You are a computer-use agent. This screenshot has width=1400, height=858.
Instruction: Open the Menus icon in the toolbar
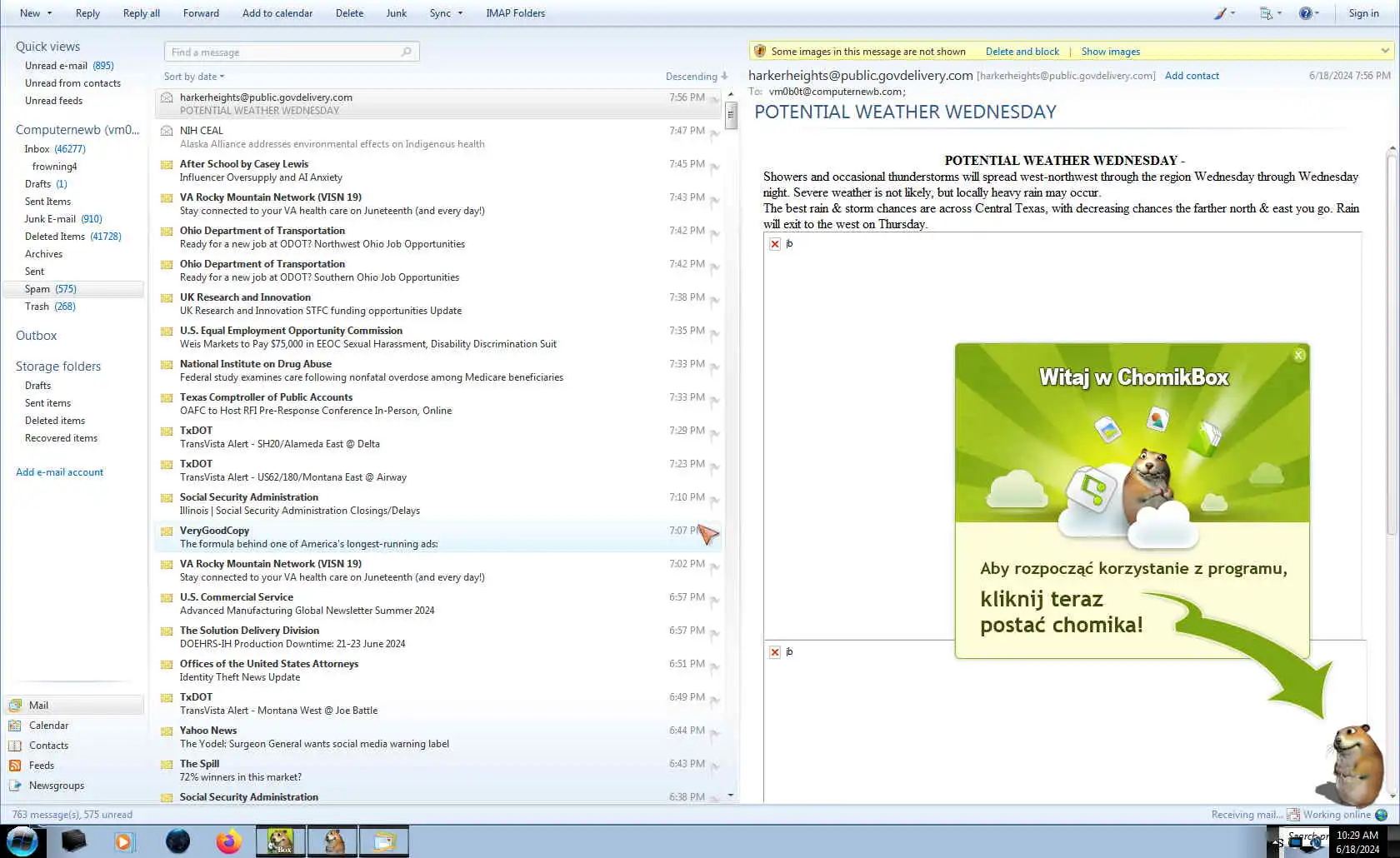1270,13
